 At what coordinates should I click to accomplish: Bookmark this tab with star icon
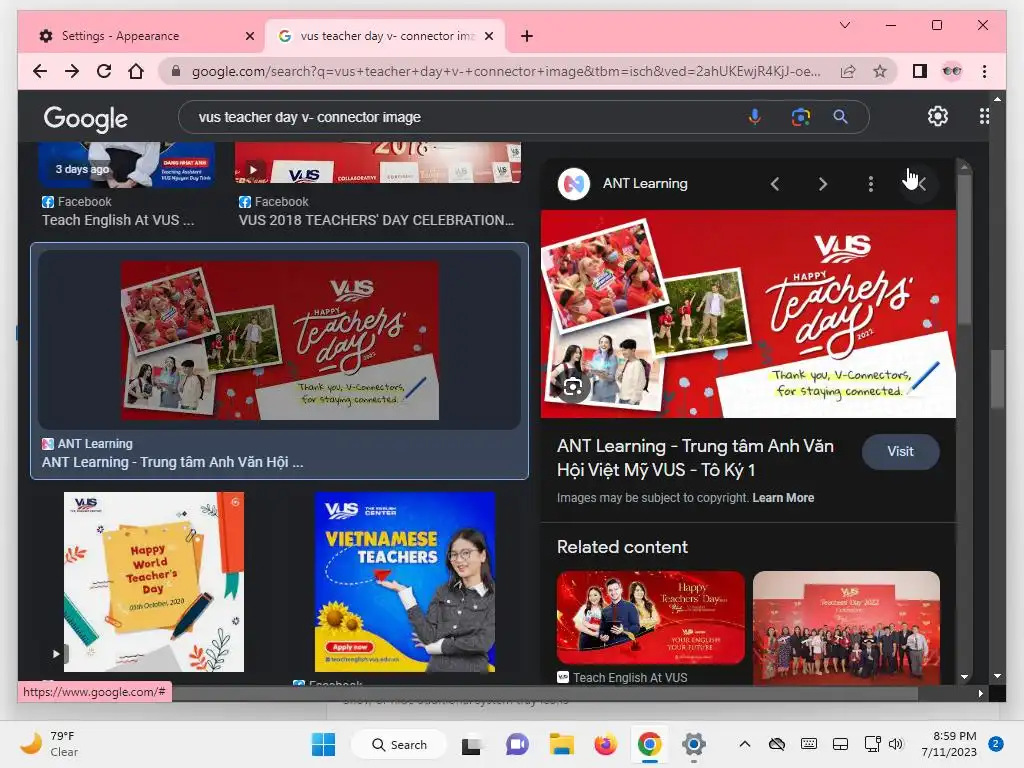(880, 71)
